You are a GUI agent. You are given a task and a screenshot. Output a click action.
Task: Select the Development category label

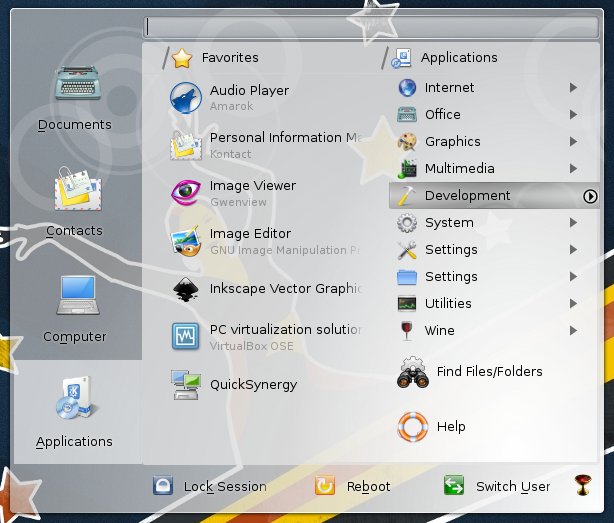pos(468,196)
